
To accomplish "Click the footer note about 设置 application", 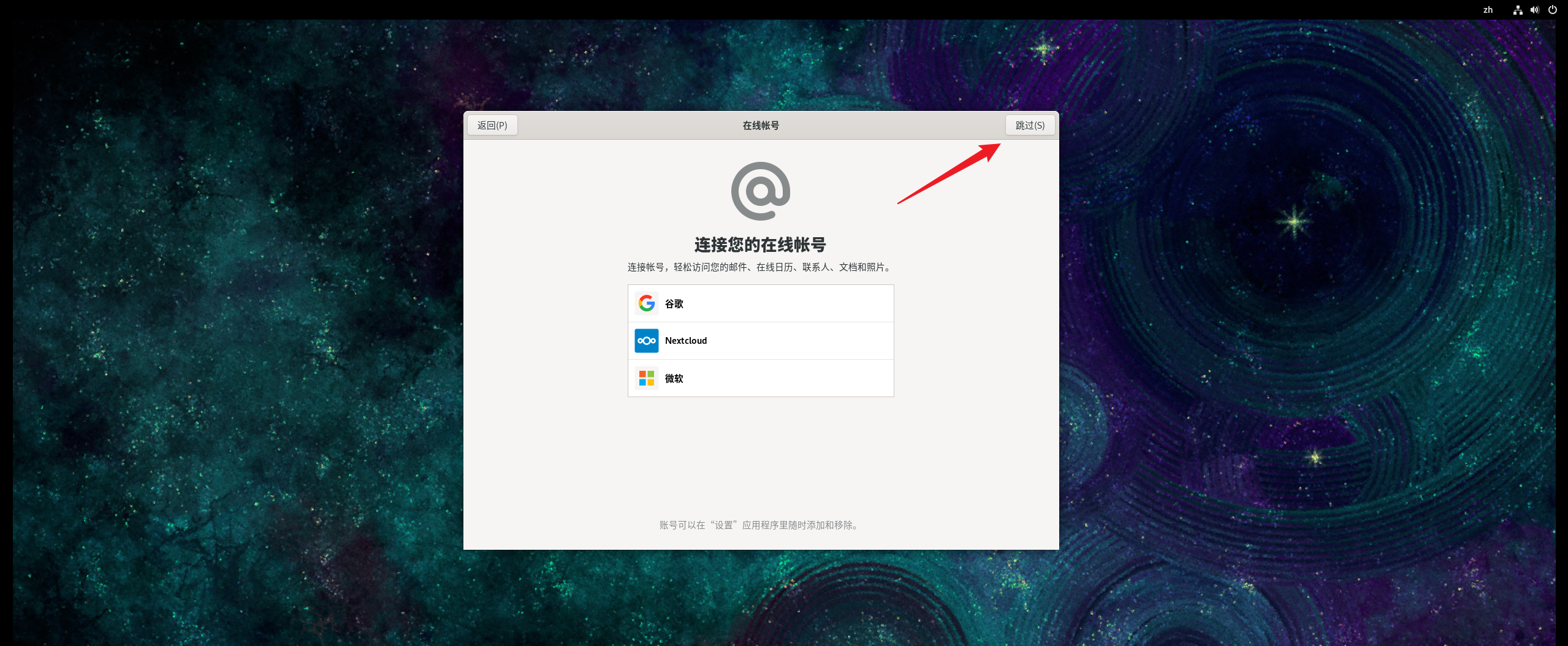I will click(760, 525).
